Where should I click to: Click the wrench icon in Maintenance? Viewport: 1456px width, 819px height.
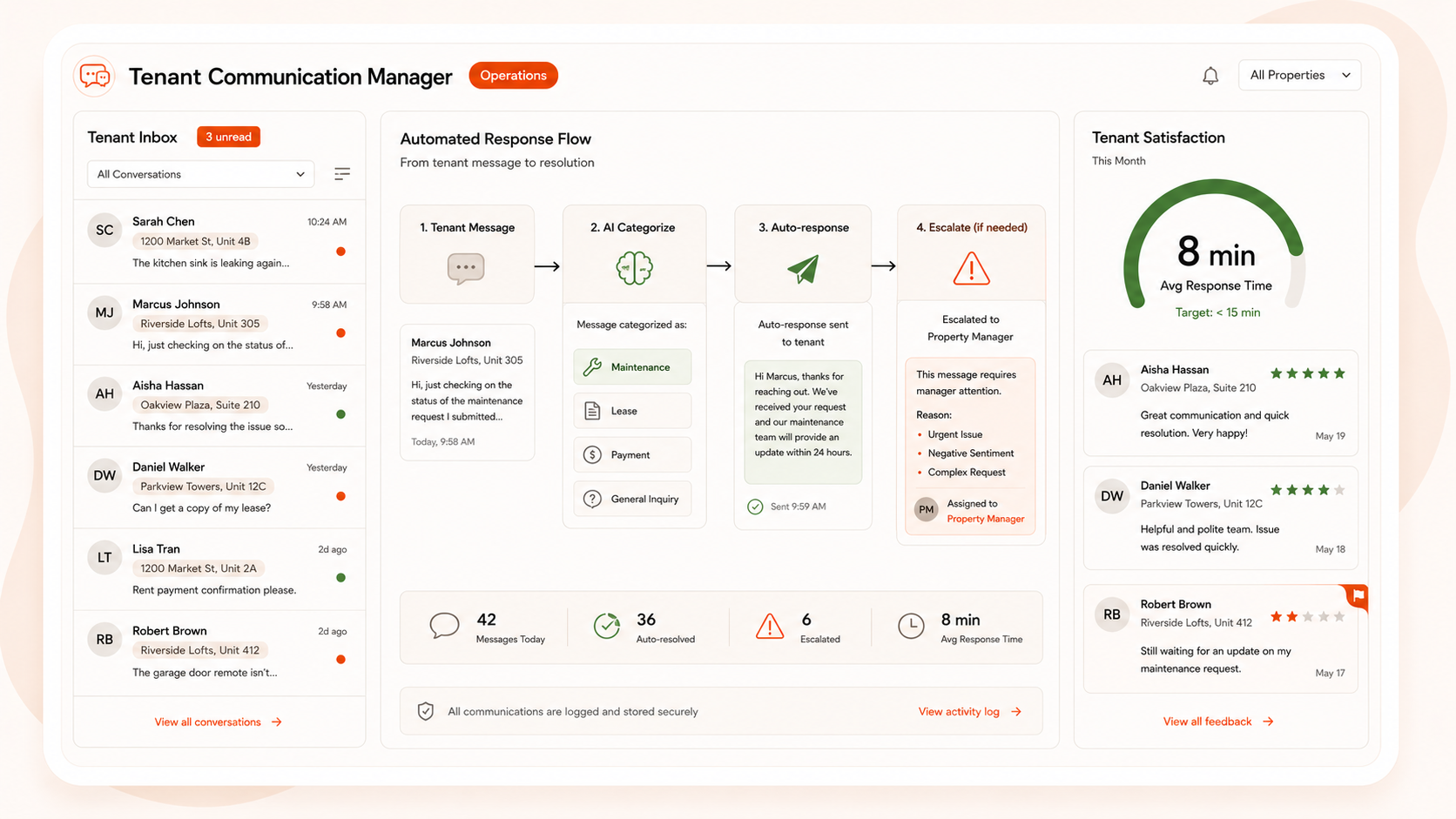(592, 367)
